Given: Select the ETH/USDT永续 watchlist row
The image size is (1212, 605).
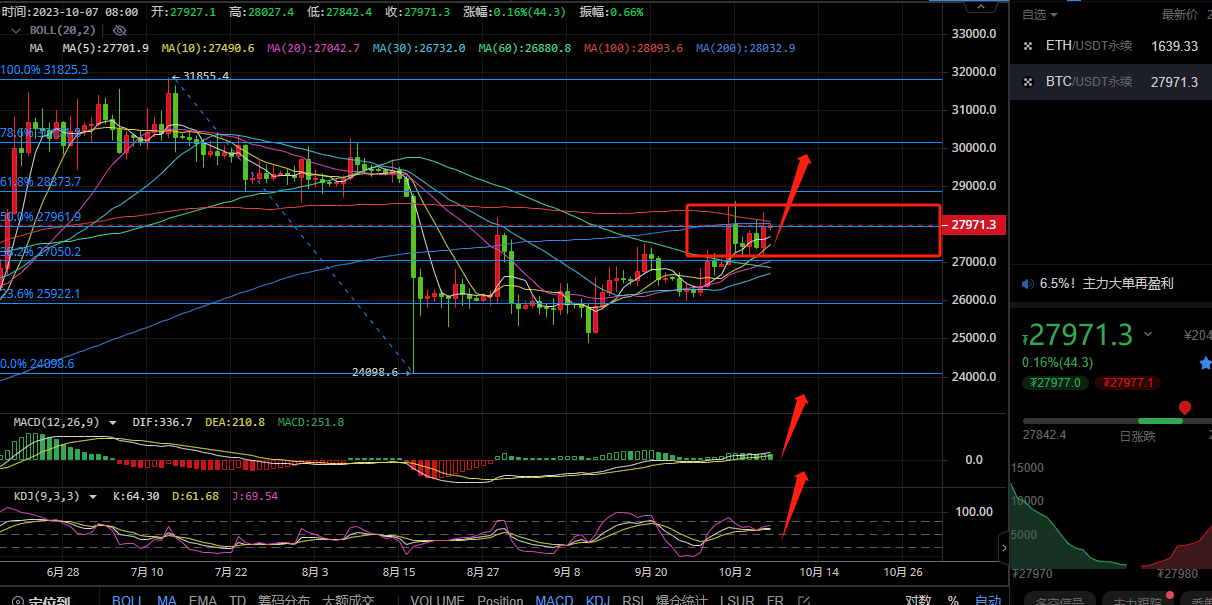Looking at the screenshot, I should point(1111,46).
